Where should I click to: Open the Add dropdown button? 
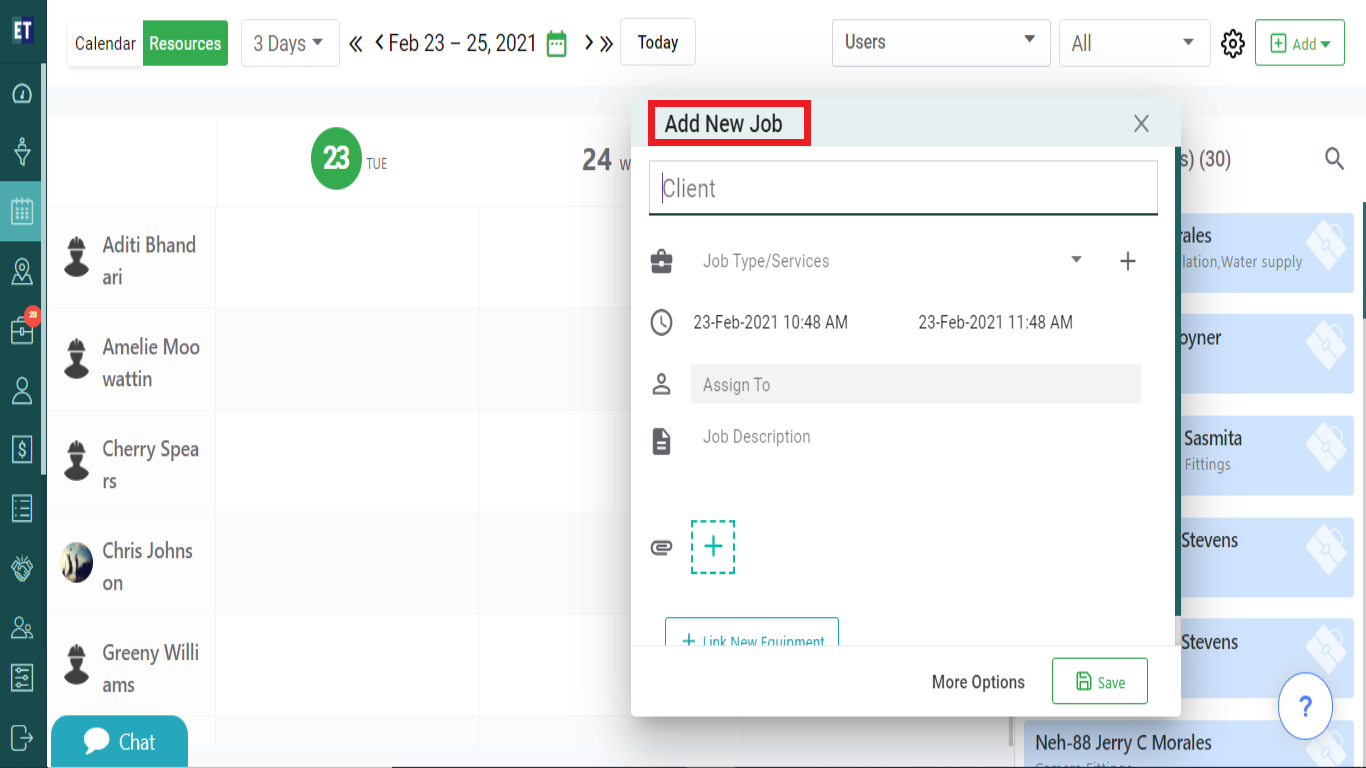1300,43
